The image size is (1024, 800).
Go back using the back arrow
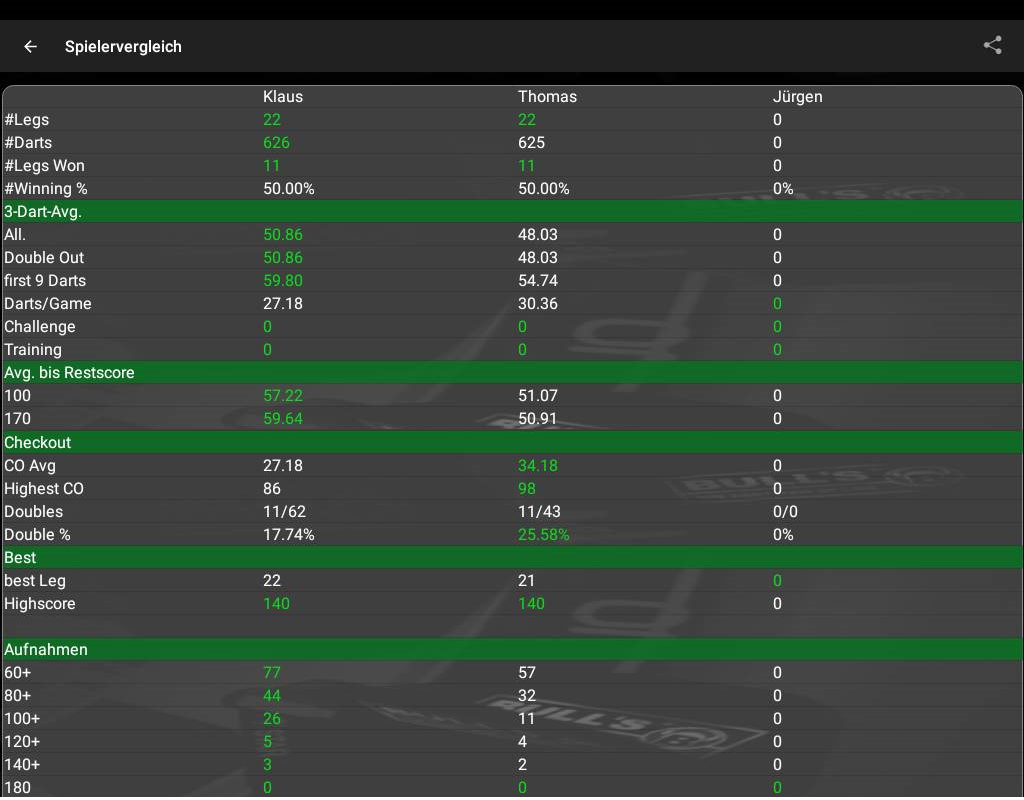31,46
